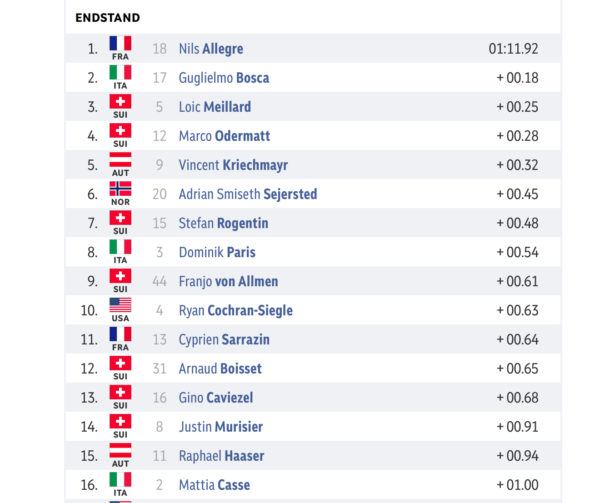Image resolution: width=615 pixels, height=503 pixels.
Task: Select the Dominik Paris name link
Action: click(x=217, y=252)
